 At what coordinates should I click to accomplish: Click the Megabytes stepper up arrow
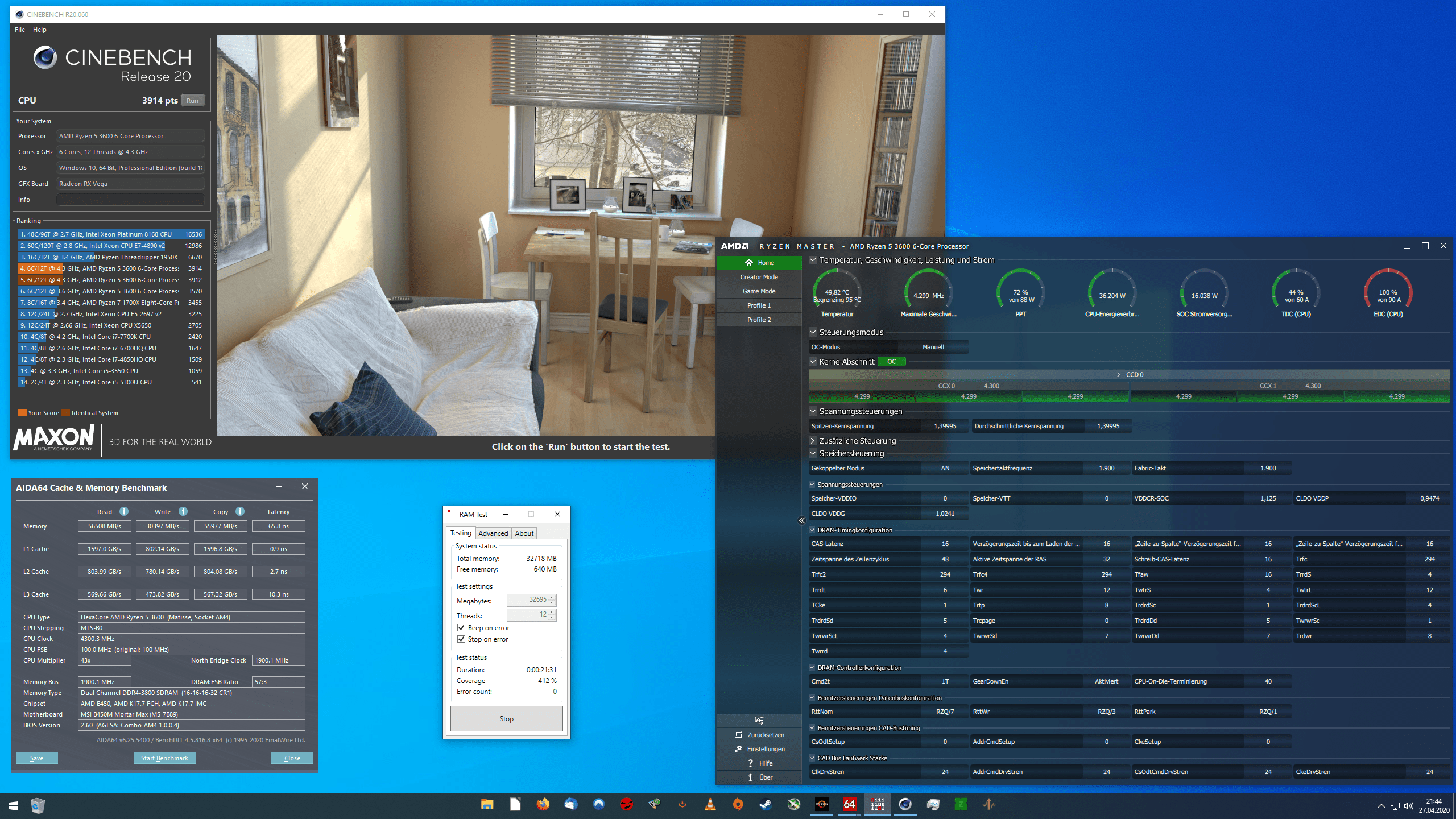[x=552, y=597]
